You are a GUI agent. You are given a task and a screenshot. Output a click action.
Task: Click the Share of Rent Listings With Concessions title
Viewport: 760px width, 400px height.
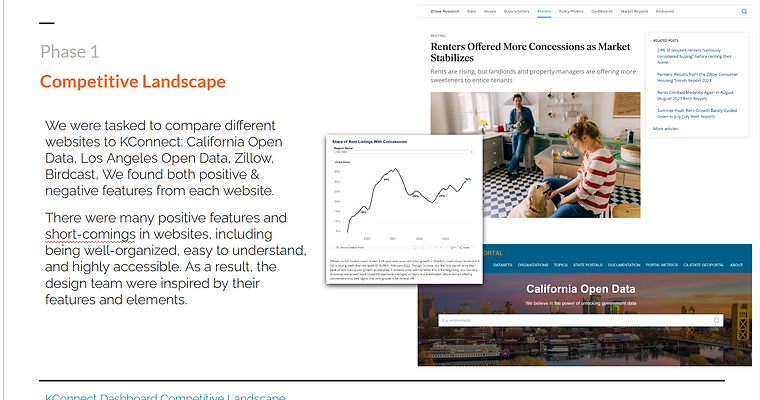pos(369,142)
